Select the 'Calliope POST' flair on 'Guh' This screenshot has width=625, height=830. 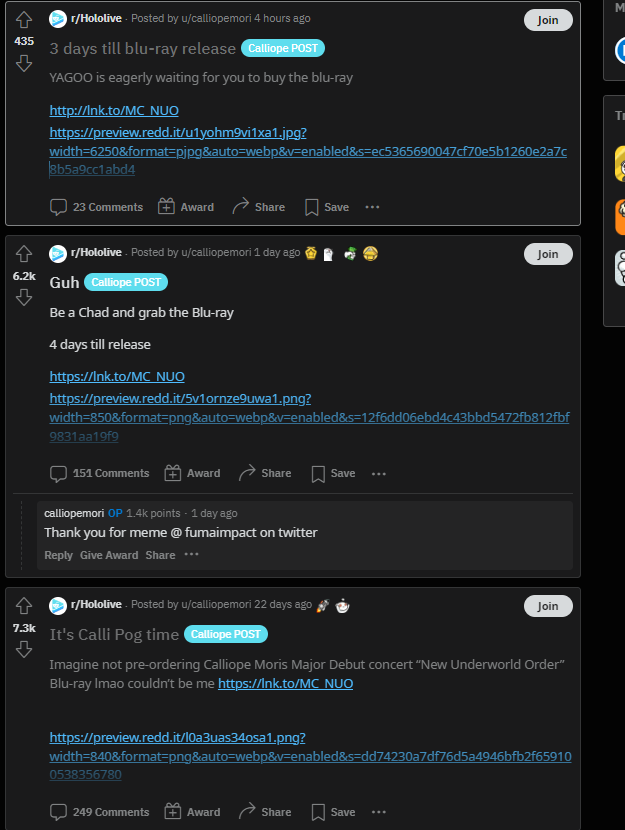point(126,282)
